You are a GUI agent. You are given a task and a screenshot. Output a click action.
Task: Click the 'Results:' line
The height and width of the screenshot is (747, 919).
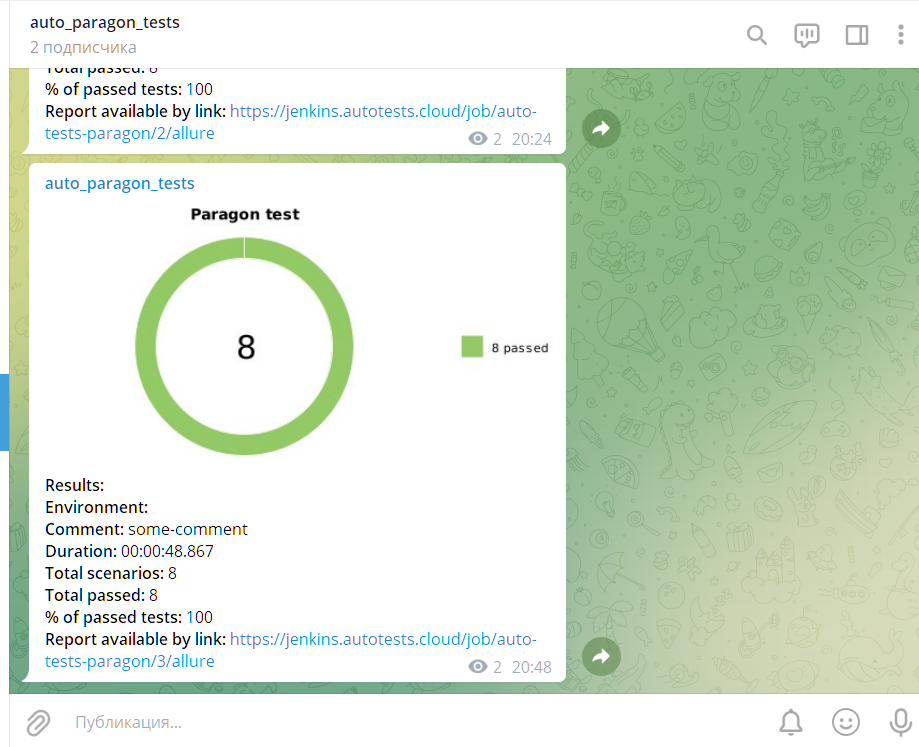click(74, 485)
